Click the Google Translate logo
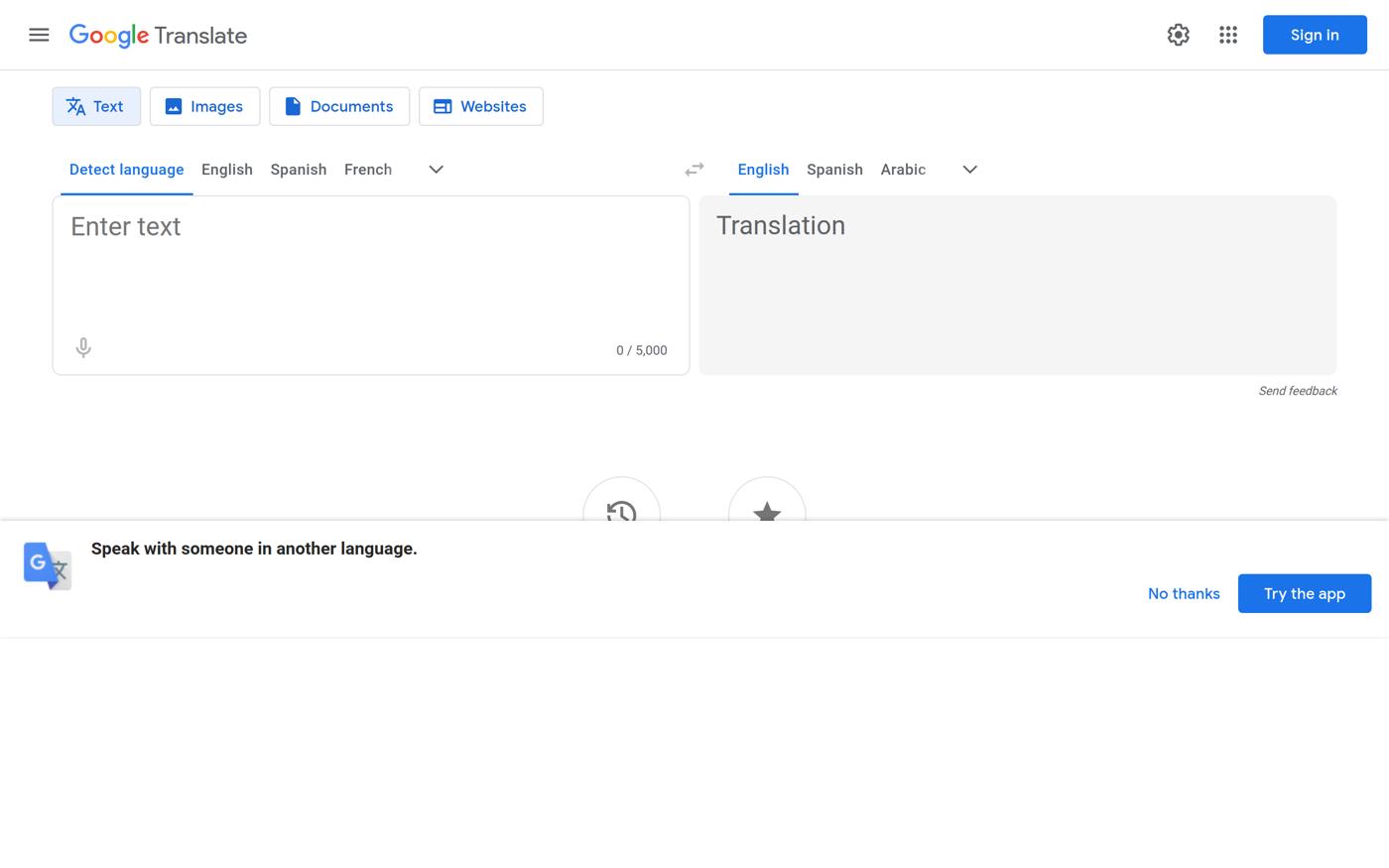The width and height of the screenshot is (1389, 868). [158, 35]
